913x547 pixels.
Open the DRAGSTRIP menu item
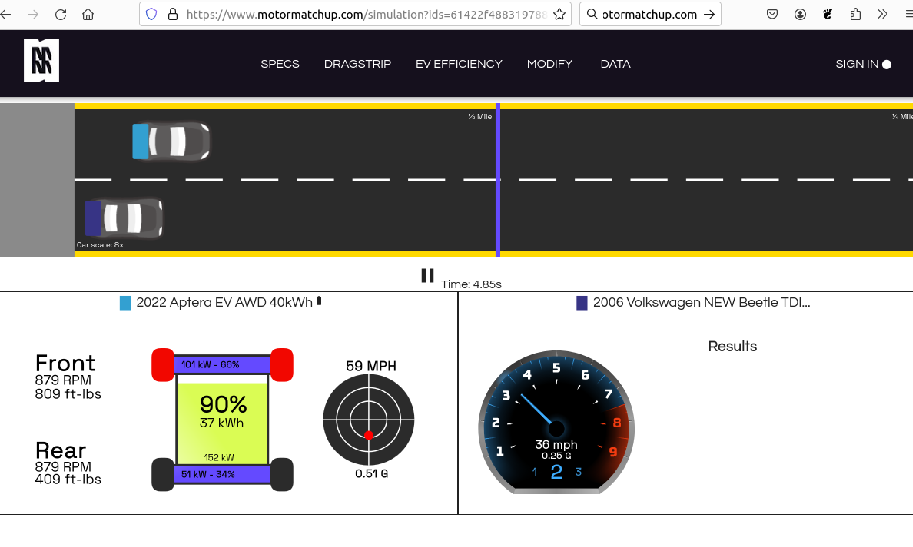[357, 64]
